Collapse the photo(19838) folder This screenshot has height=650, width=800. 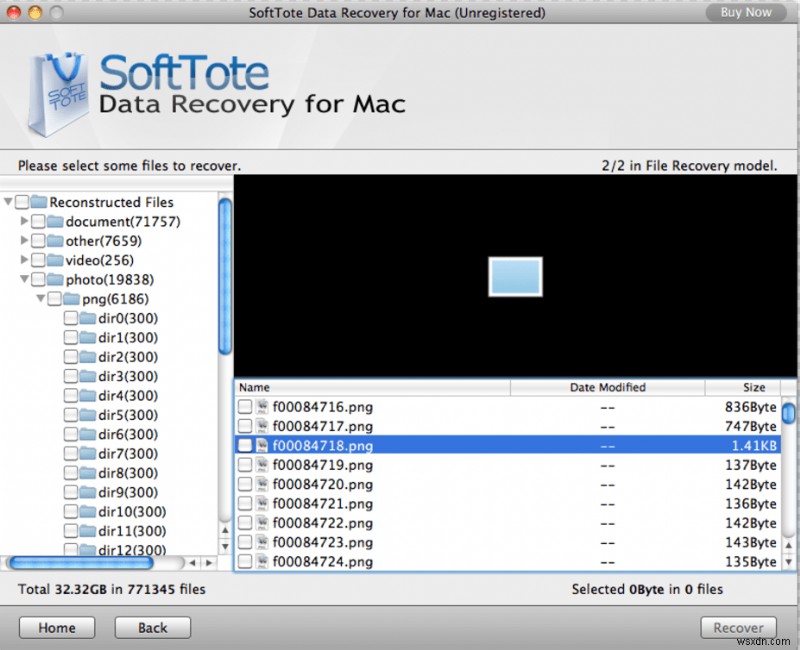[24, 279]
